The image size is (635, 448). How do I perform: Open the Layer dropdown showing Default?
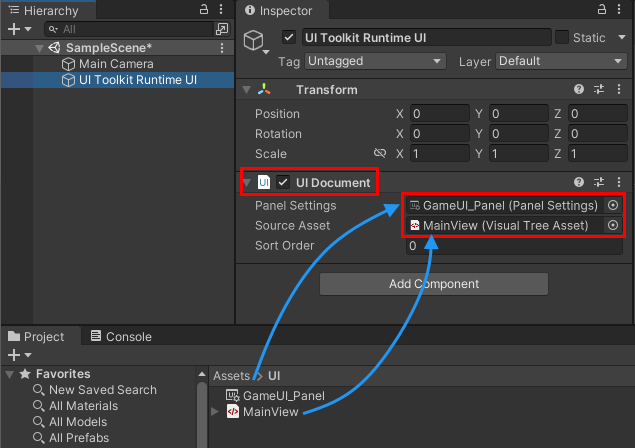pos(560,61)
